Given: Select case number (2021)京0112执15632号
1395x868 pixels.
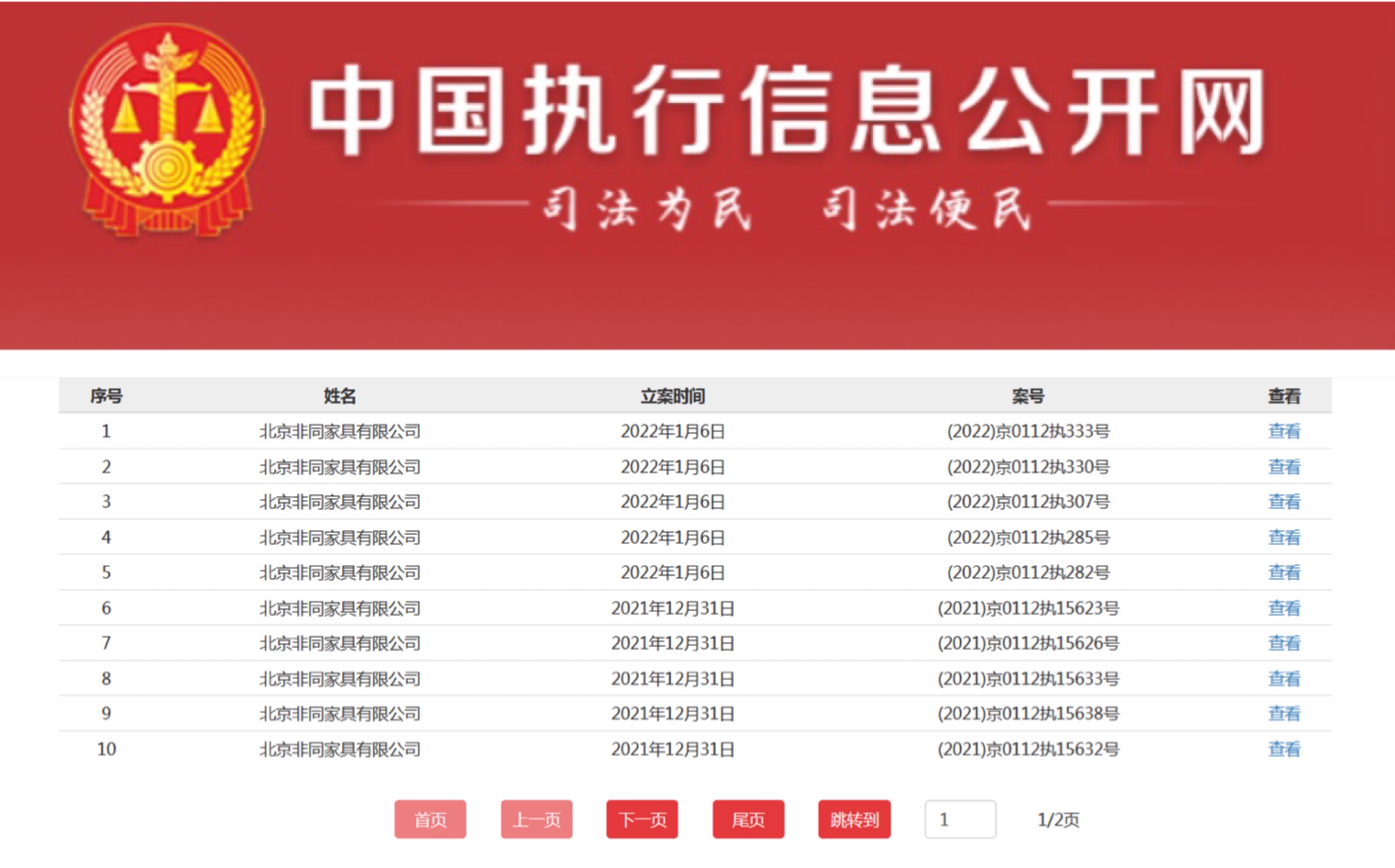Looking at the screenshot, I should (1028, 749).
